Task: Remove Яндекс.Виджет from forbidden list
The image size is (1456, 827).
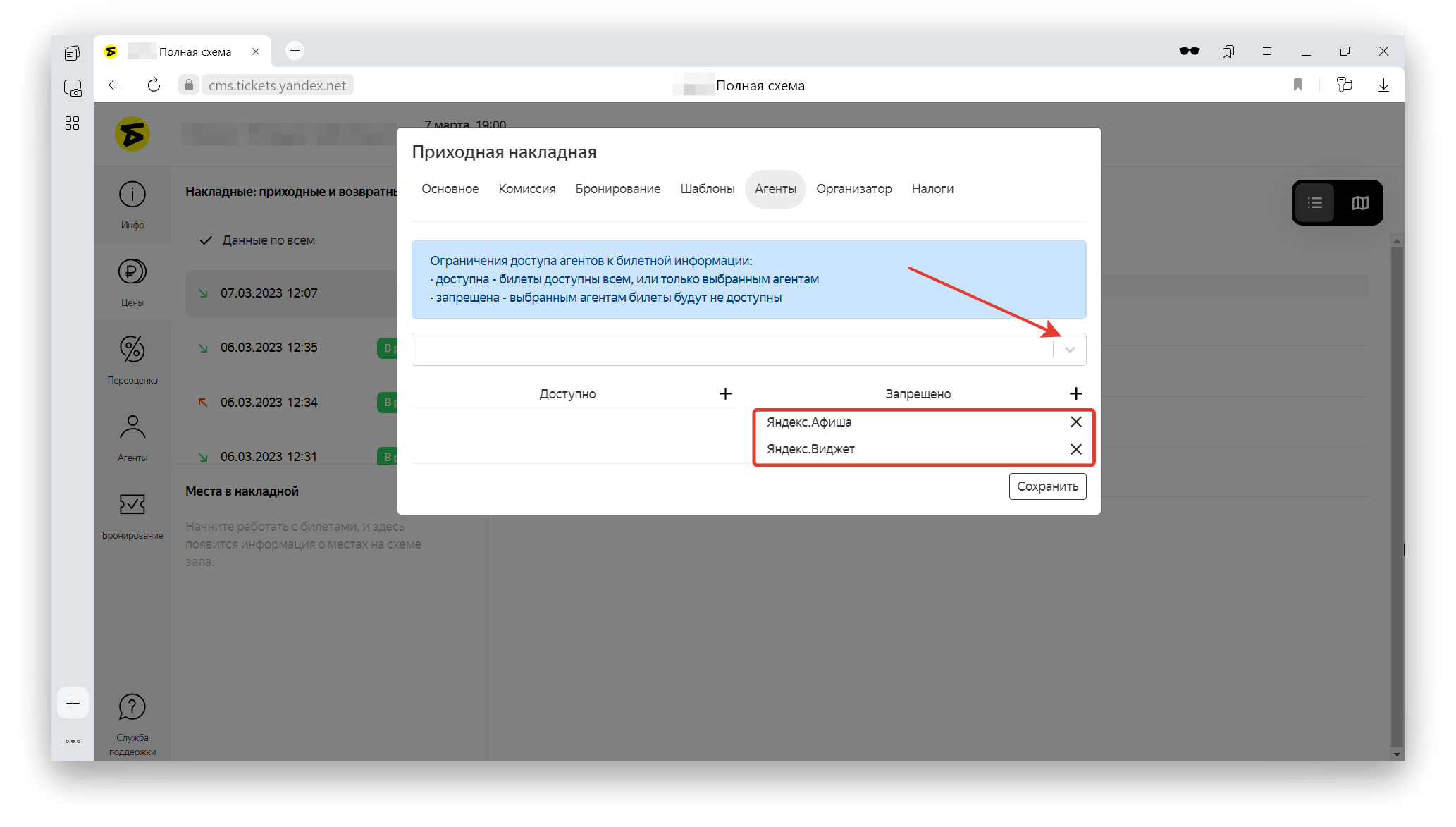Action: pos(1075,449)
